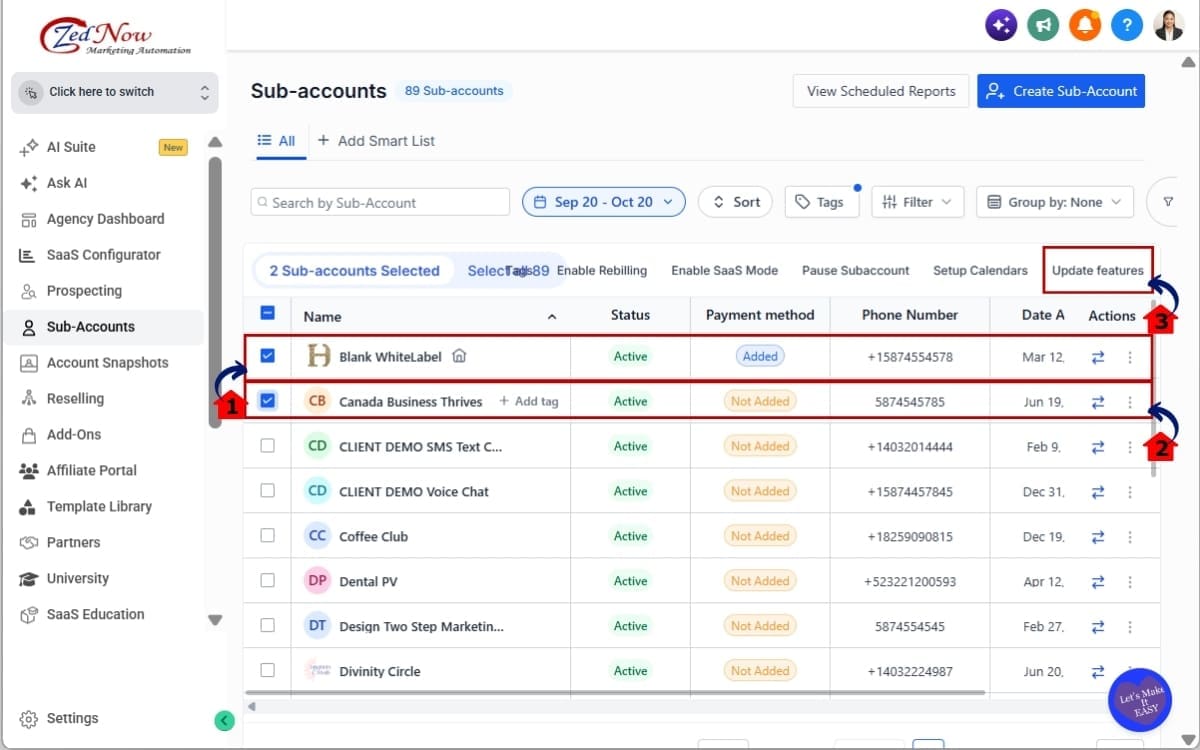The height and width of the screenshot is (750, 1200).
Task: Click the CC avatar for Coffee Club
Action: [x=317, y=536]
